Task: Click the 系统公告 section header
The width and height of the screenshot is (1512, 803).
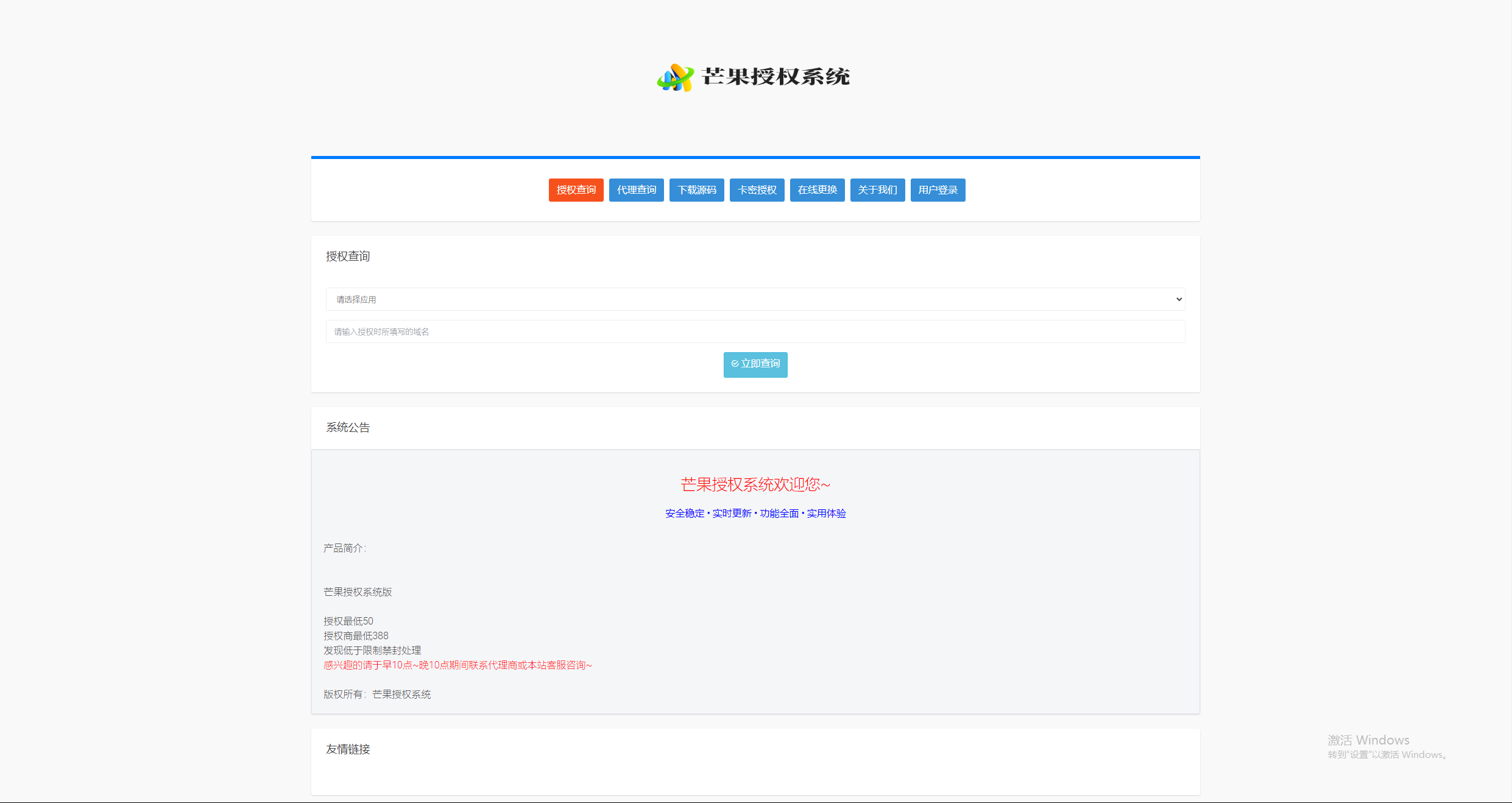Action: pyautogui.click(x=349, y=427)
